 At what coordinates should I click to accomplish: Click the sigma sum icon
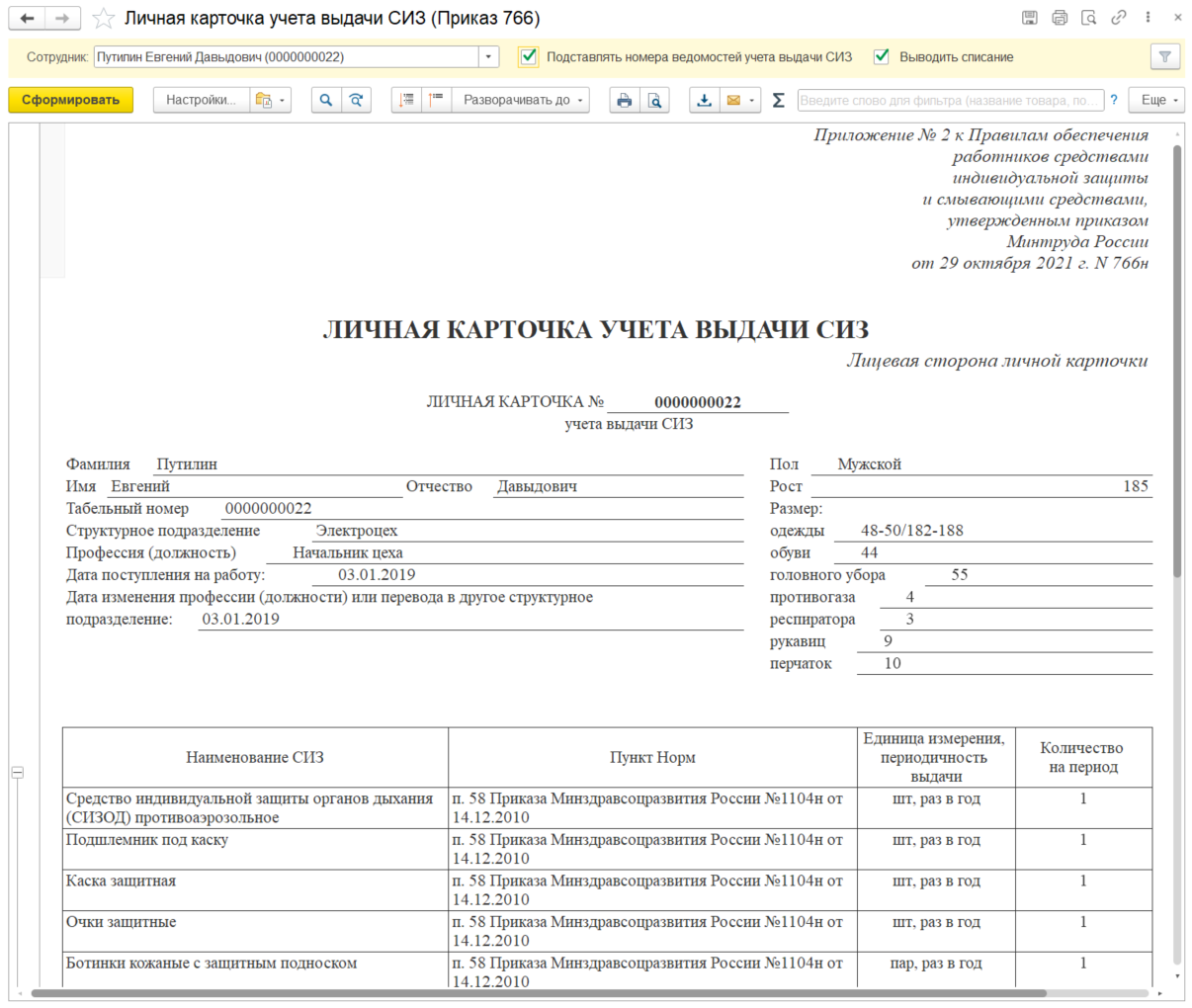pos(778,100)
